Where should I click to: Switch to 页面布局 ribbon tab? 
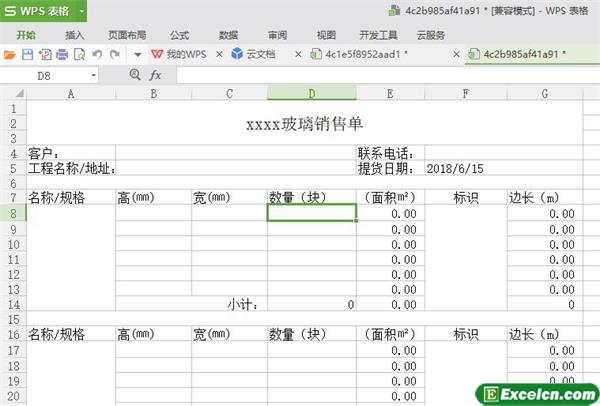pyautogui.click(x=127, y=35)
